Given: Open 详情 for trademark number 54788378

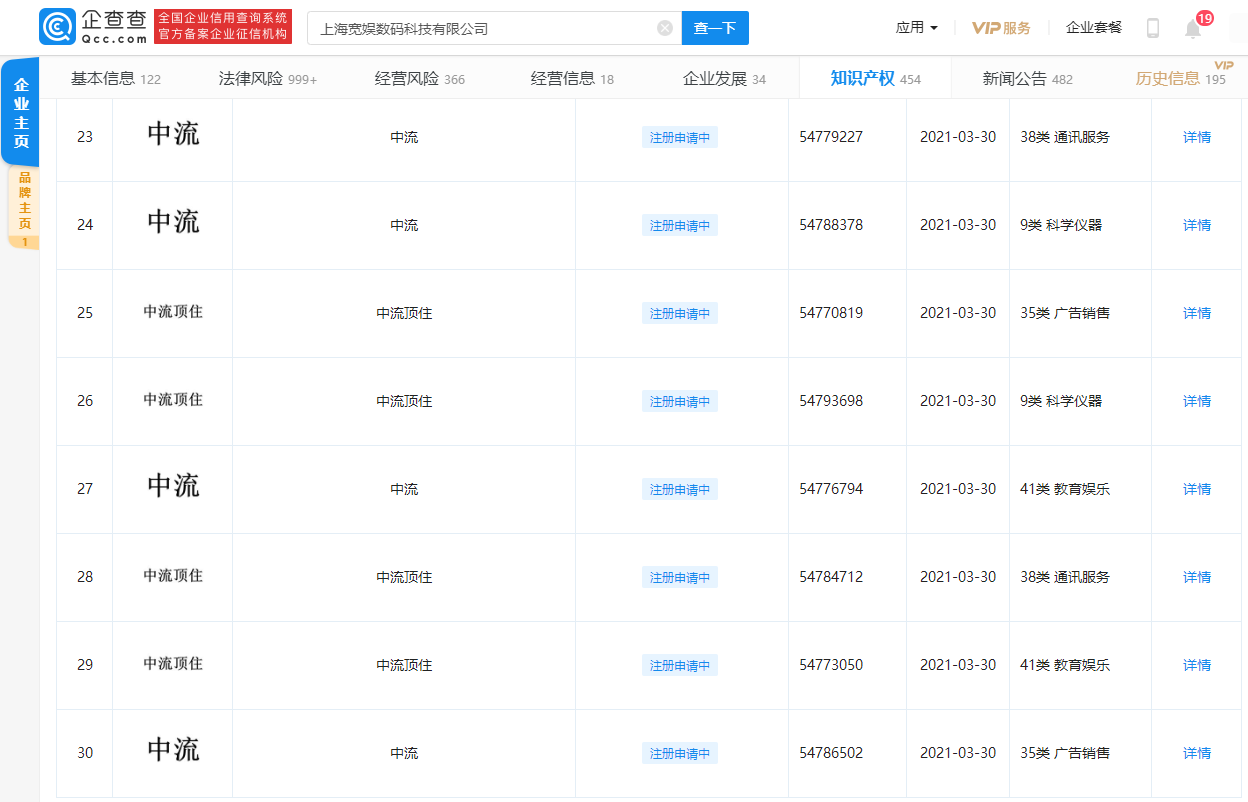Looking at the screenshot, I should (1196, 225).
